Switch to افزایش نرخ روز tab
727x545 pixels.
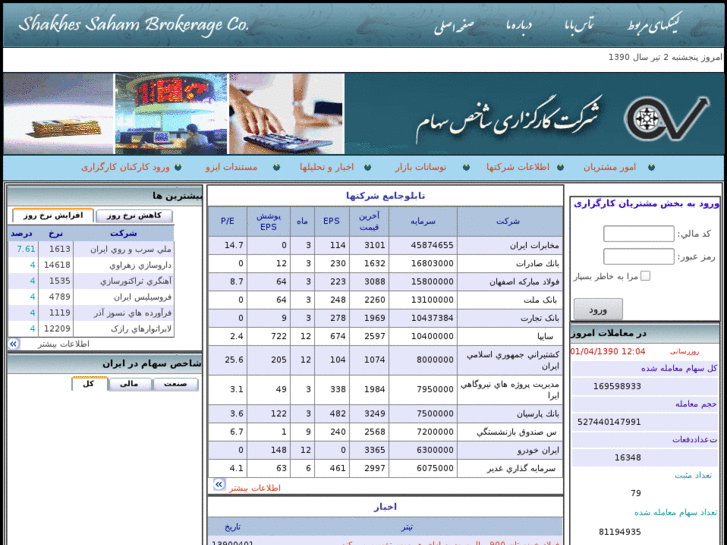(53, 216)
